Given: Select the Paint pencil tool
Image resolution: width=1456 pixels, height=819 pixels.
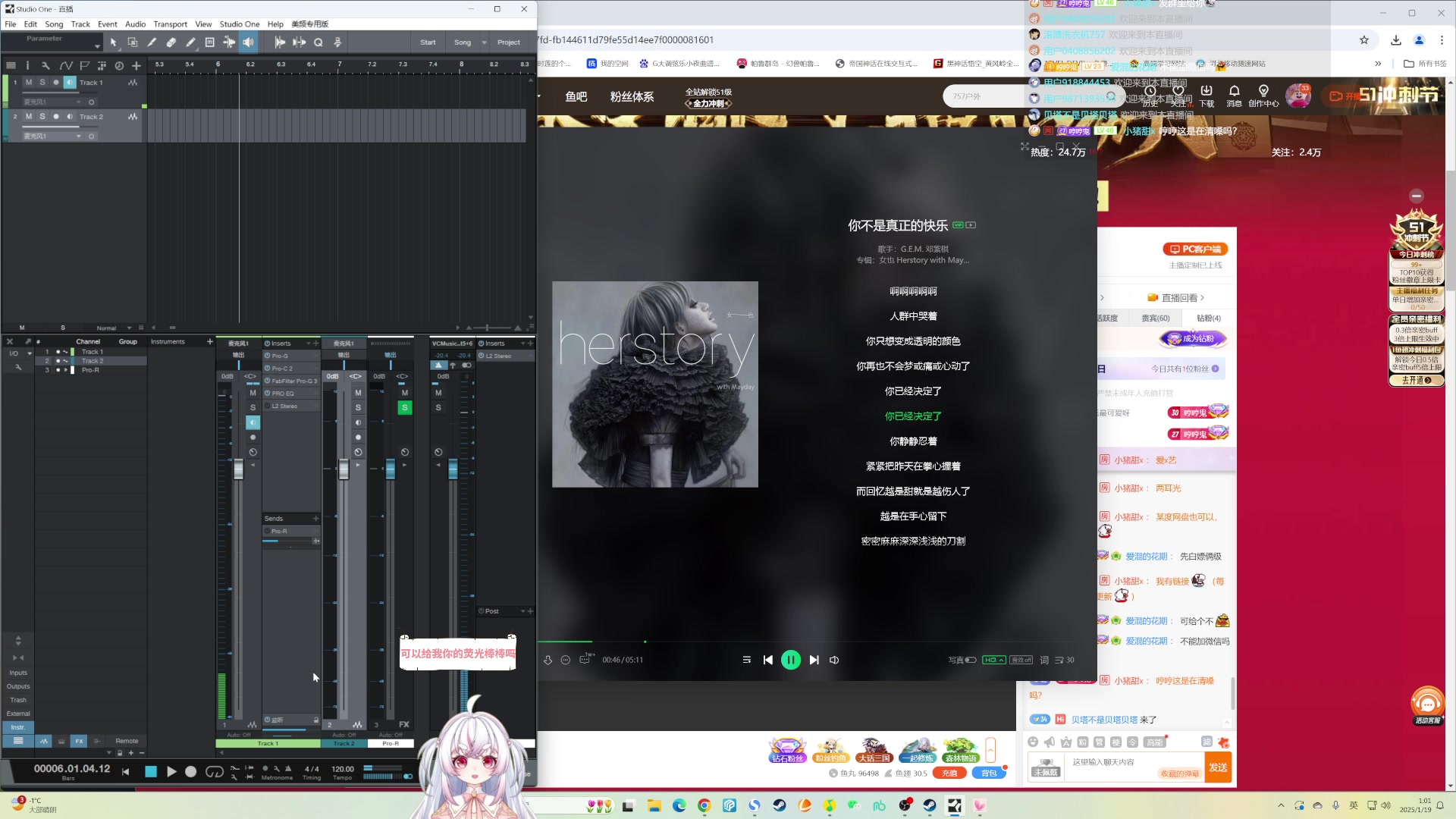Looking at the screenshot, I should pyautogui.click(x=190, y=42).
